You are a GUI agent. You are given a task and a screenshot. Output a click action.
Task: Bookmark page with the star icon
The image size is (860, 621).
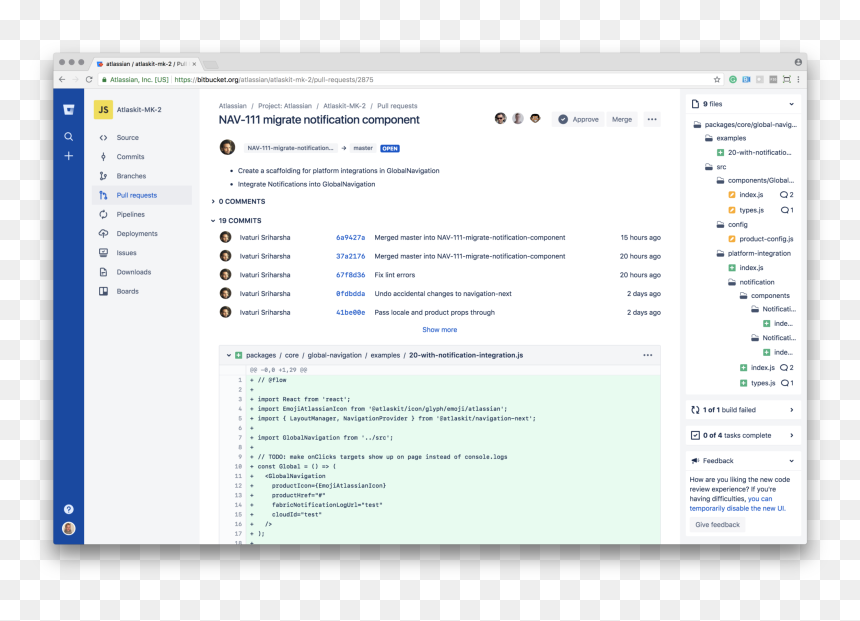click(x=717, y=80)
